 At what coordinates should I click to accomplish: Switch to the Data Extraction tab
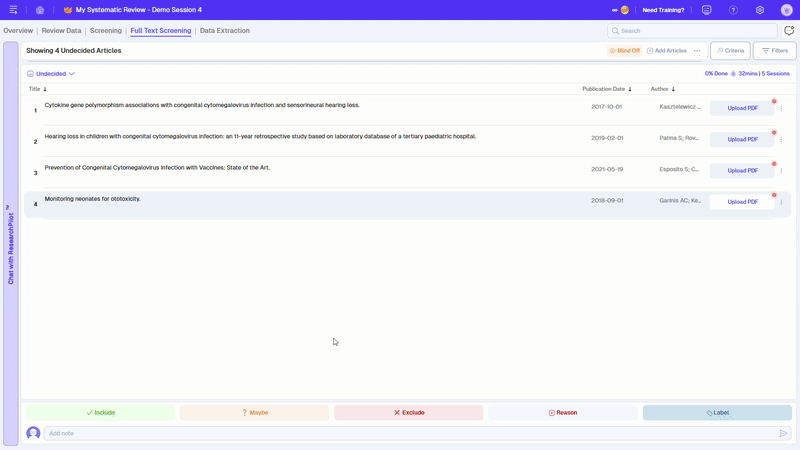pyautogui.click(x=225, y=31)
